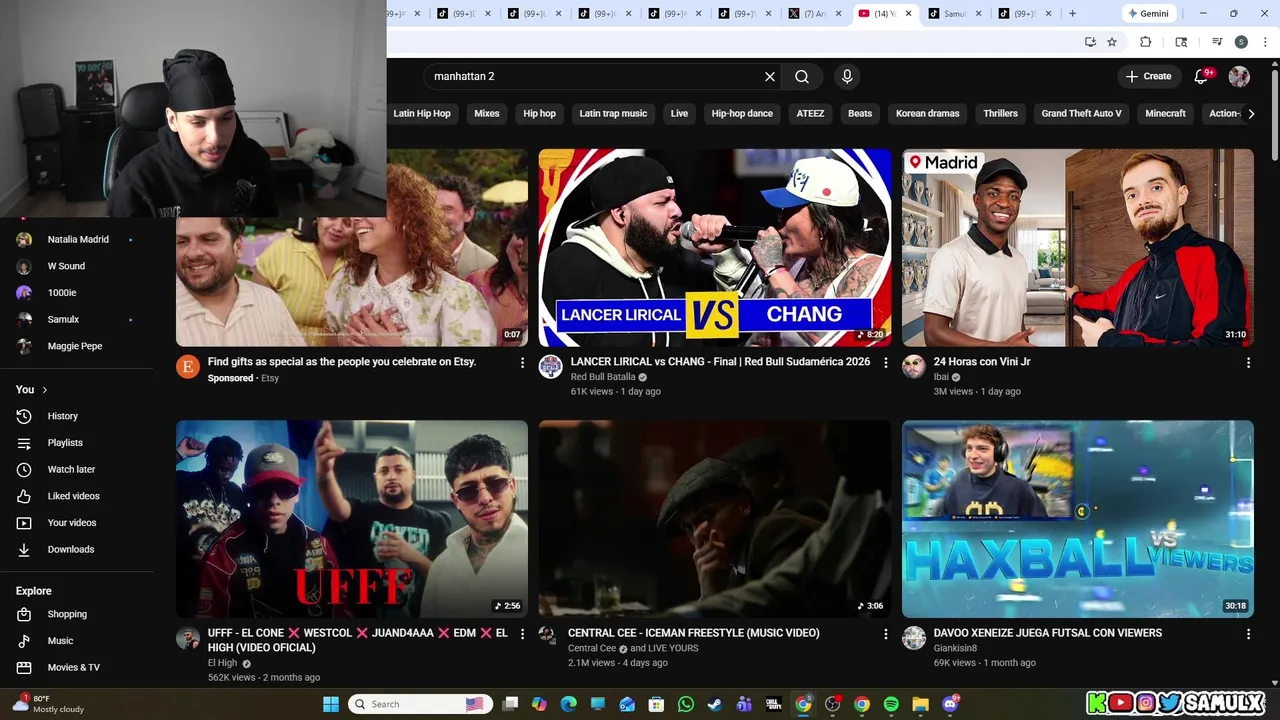The width and height of the screenshot is (1280, 720).
Task: Open three-dot menu for LANCER LIRICAL vs CHANG
Action: [885, 363]
